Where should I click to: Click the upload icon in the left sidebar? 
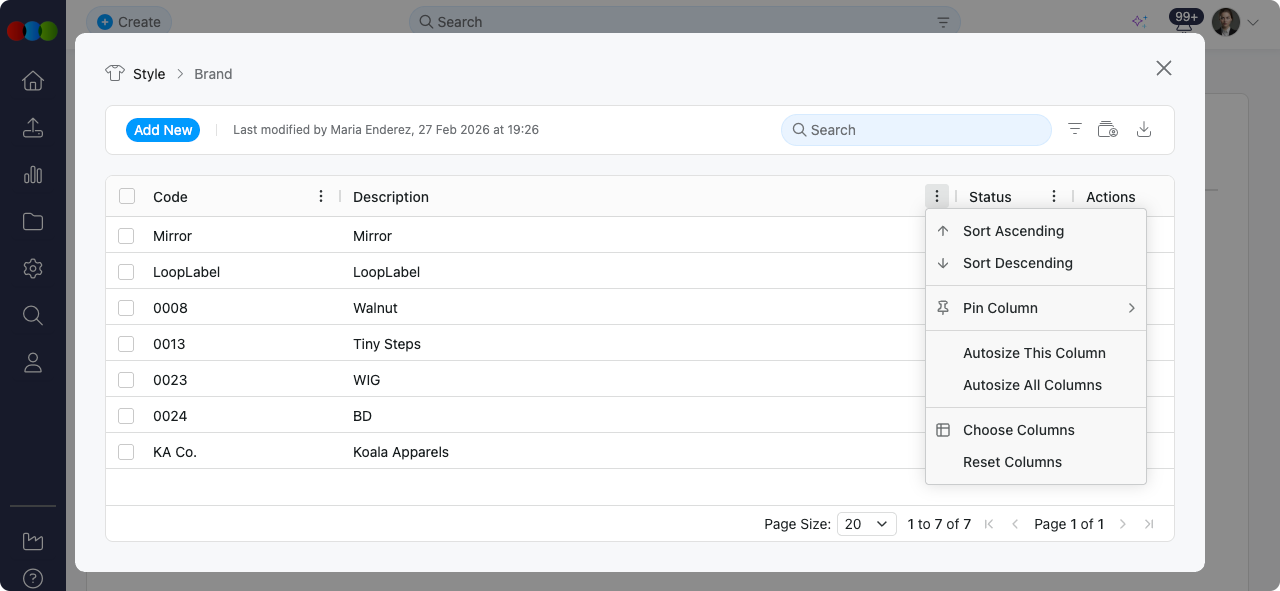pyautogui.click(x=32, y=127)
